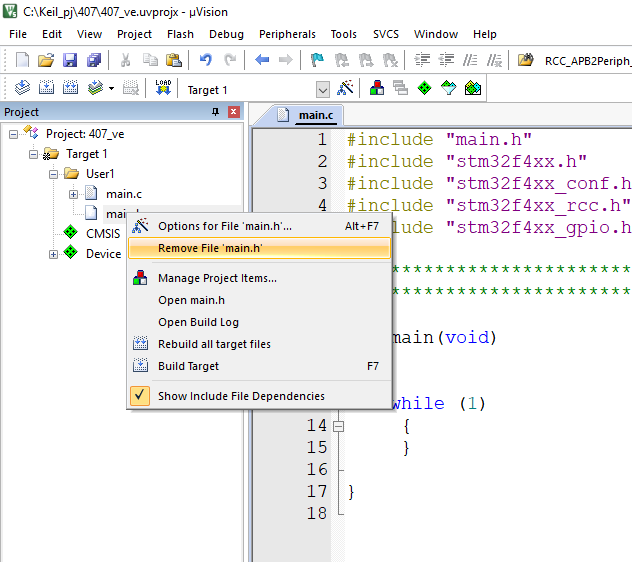
Task: Choose Manage Project Items entry
Action: [x=259, y=278]
